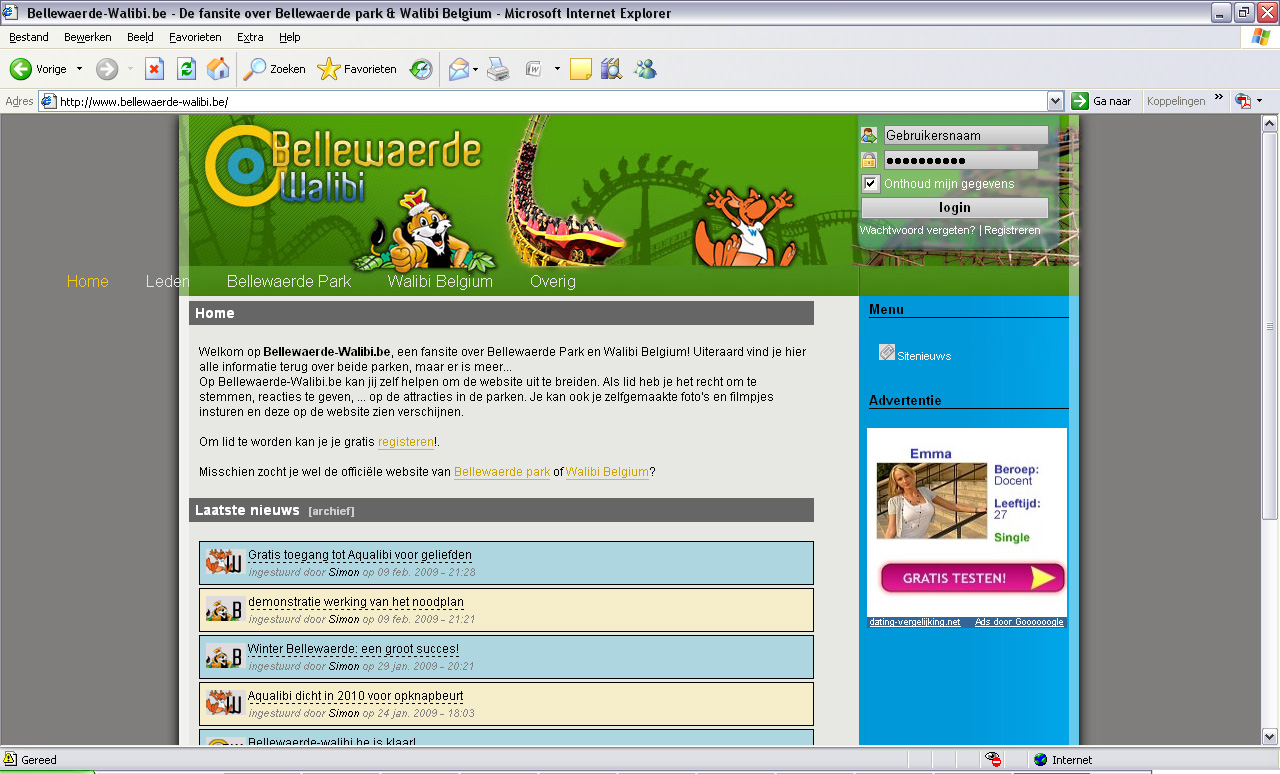
Task: Click the address URL field
Action: coord(552,101)
